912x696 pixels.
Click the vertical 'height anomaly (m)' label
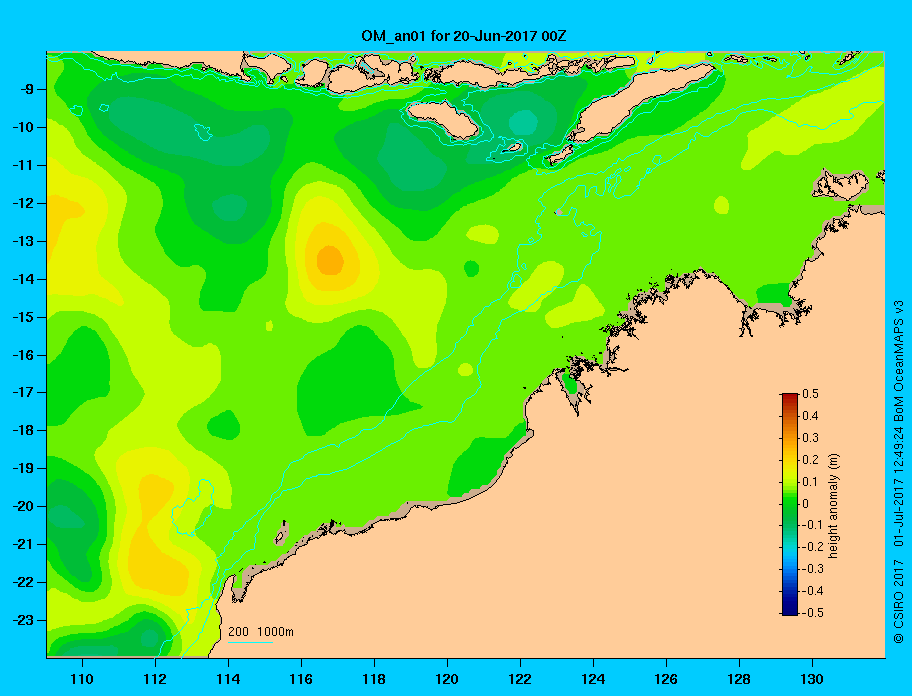pyautogui.click(x=833, y=506)
